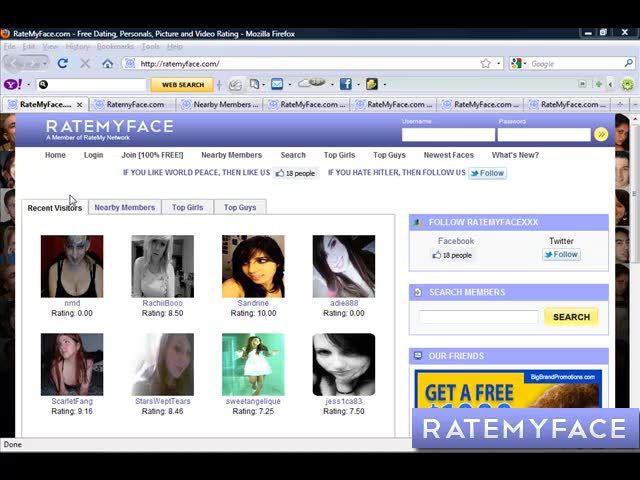Expand the bookmark star dropdown arrow
640x480 pixels.
click(x=498, y=64)
